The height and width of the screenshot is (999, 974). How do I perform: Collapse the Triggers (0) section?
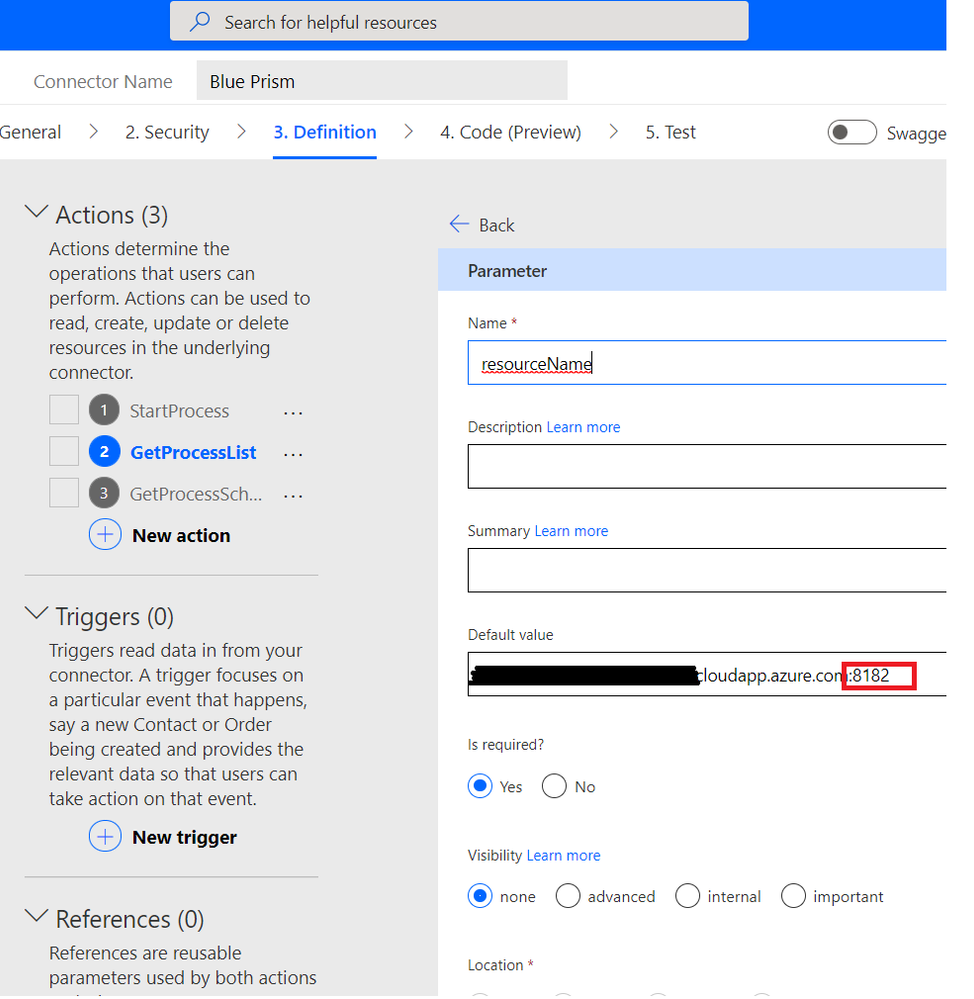tap(36, 613)
